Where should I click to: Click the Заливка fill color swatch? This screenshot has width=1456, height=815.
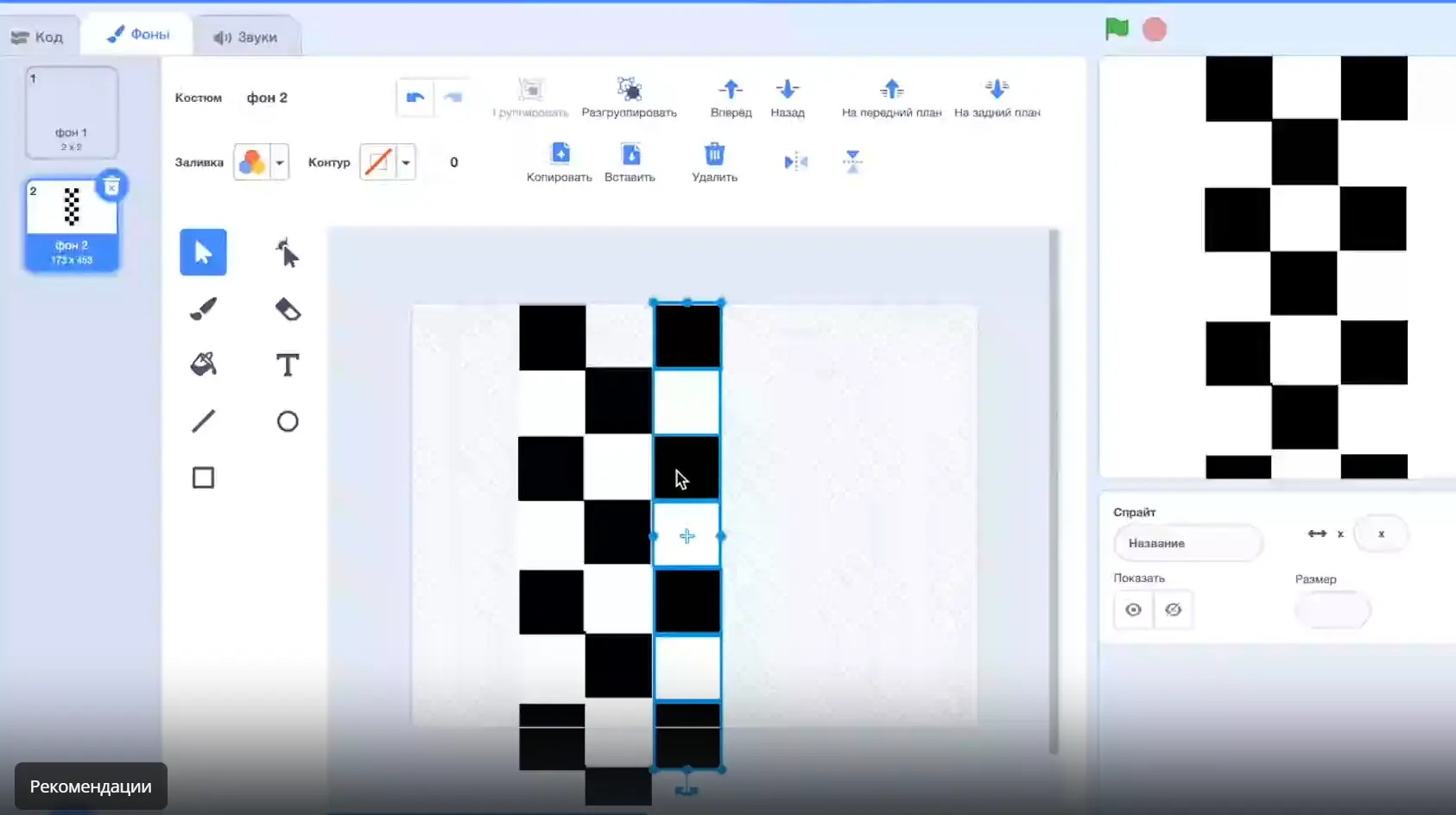(252, 162)
